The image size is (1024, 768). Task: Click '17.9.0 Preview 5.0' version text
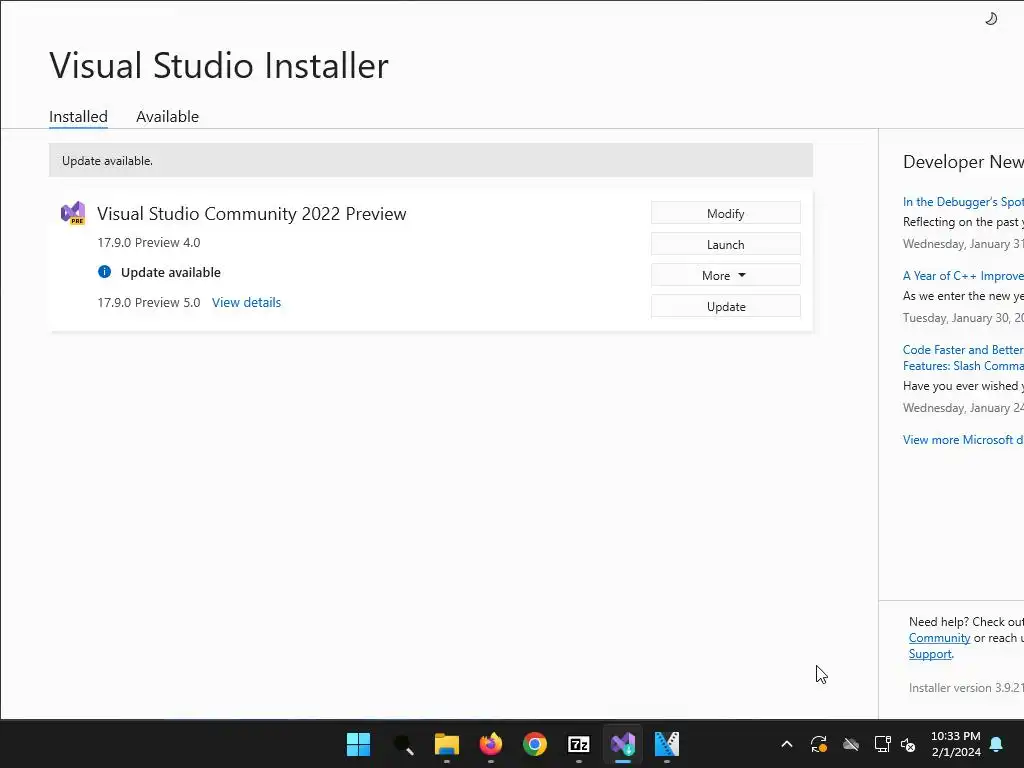(149, 302)
